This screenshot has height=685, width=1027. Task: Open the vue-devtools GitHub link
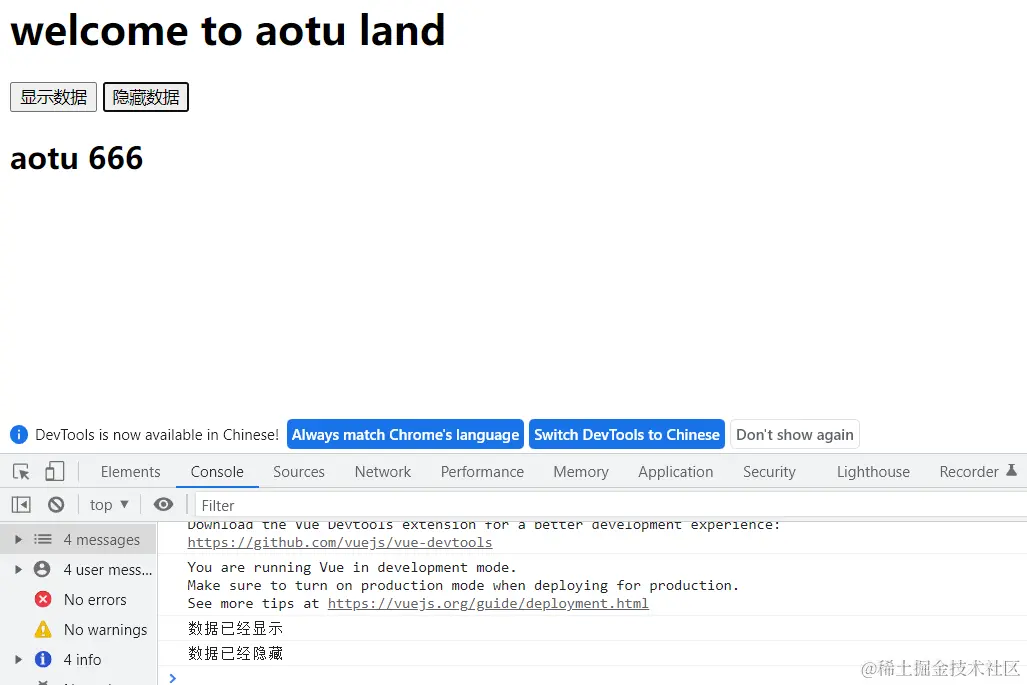pyautogui.click(x=340, y=542)
